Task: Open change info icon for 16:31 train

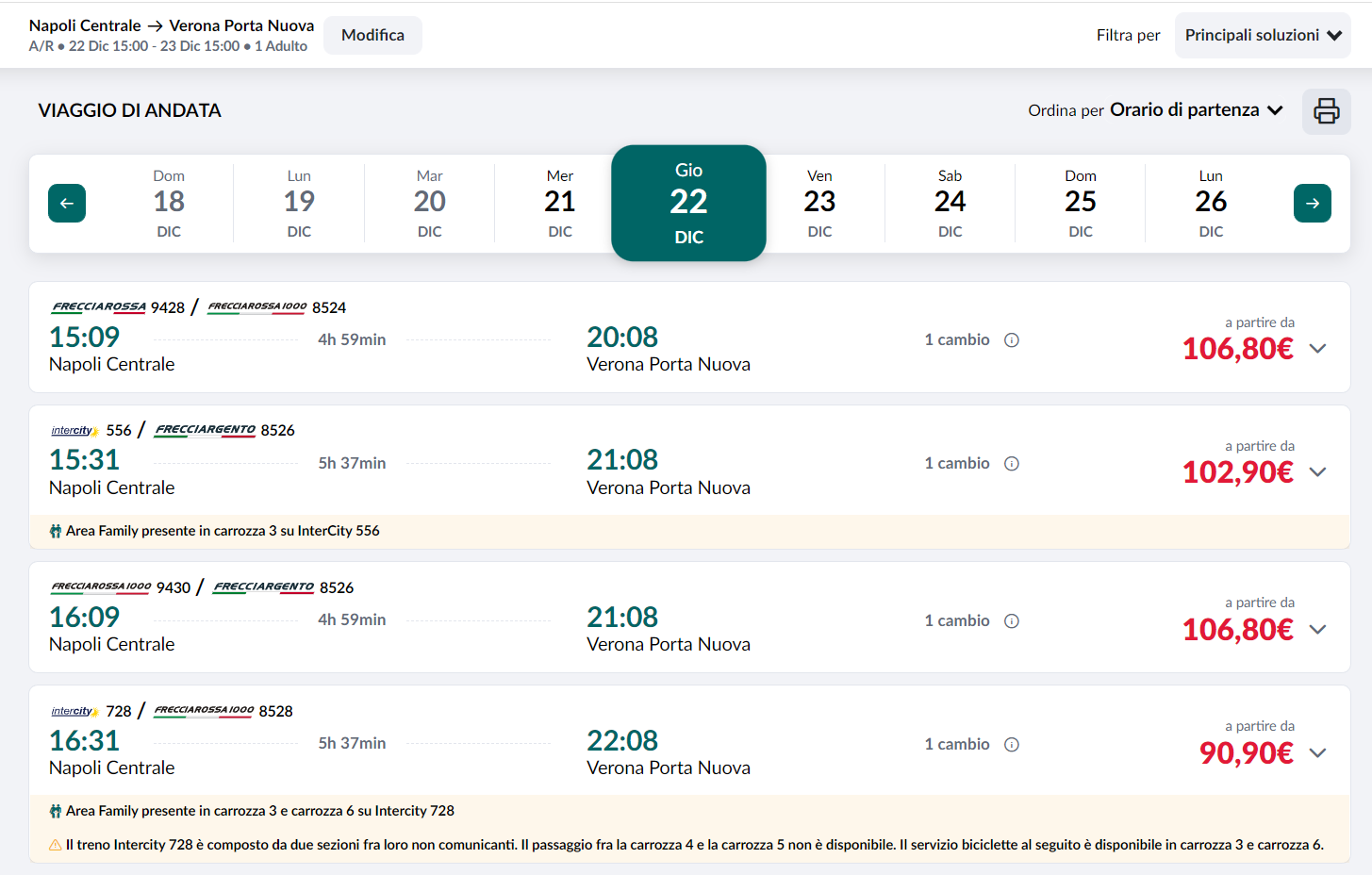Action: 1012,745
